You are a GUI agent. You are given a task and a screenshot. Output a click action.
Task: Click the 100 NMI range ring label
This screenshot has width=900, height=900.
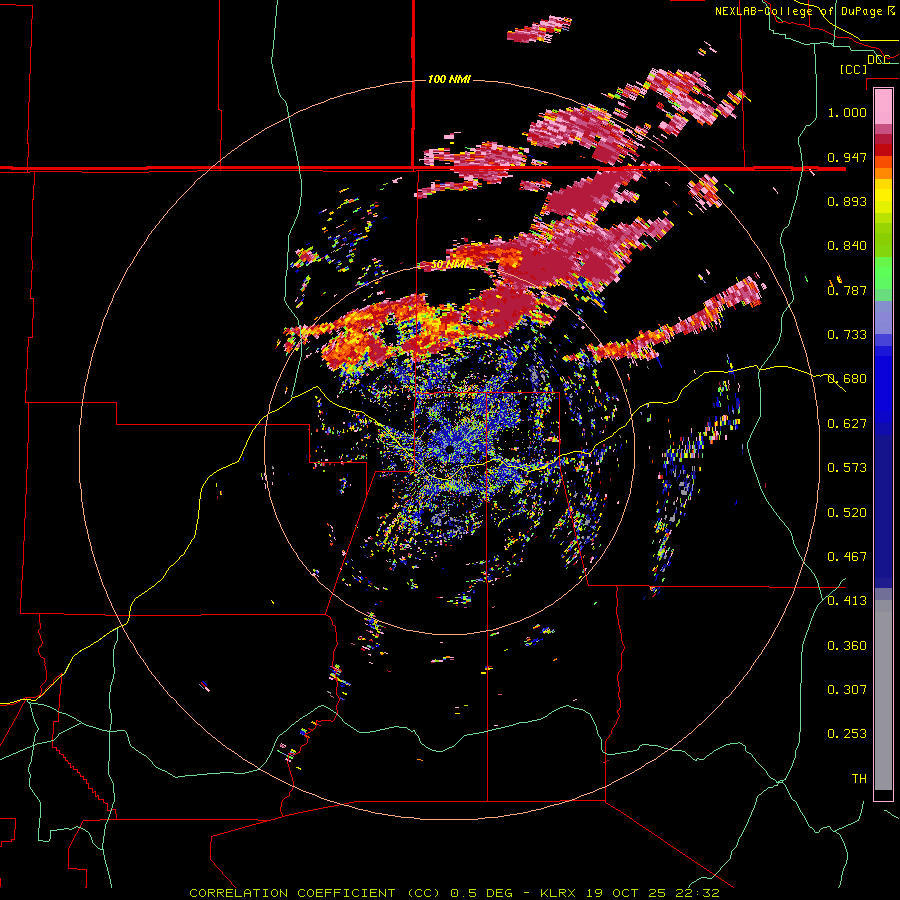[x=449, y=79]
